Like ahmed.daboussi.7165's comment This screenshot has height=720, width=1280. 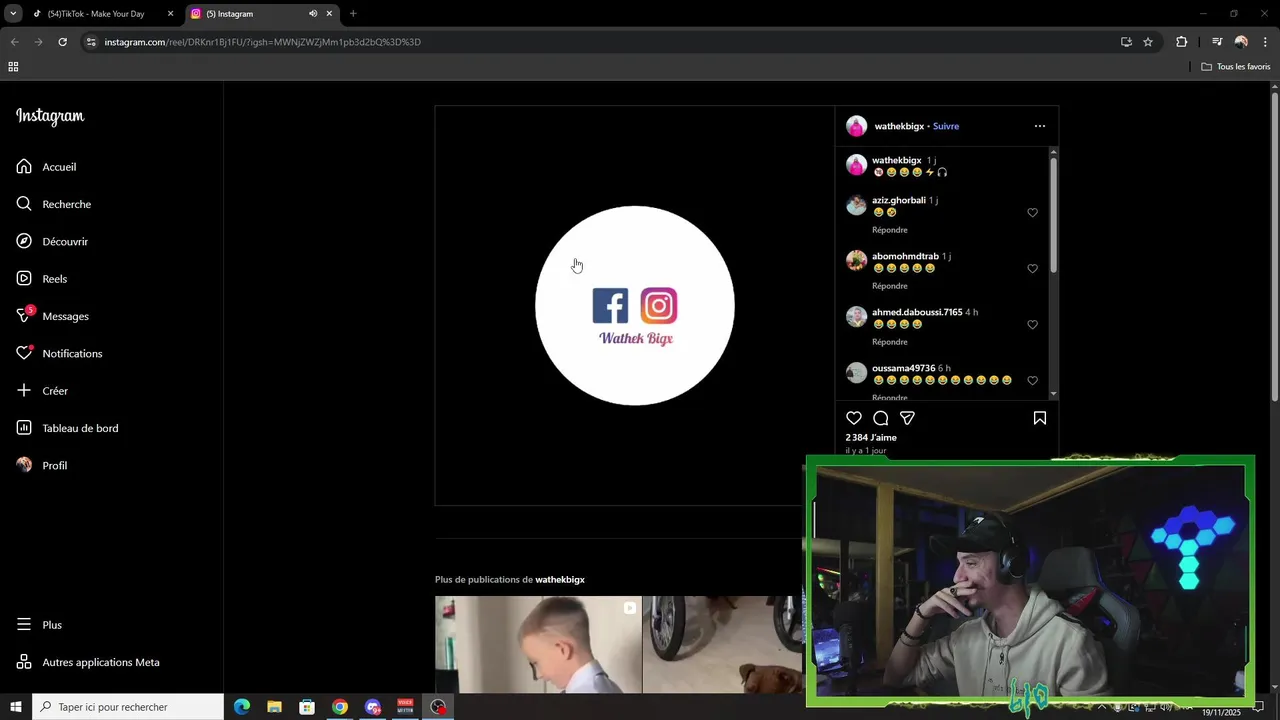point(1033,325)
